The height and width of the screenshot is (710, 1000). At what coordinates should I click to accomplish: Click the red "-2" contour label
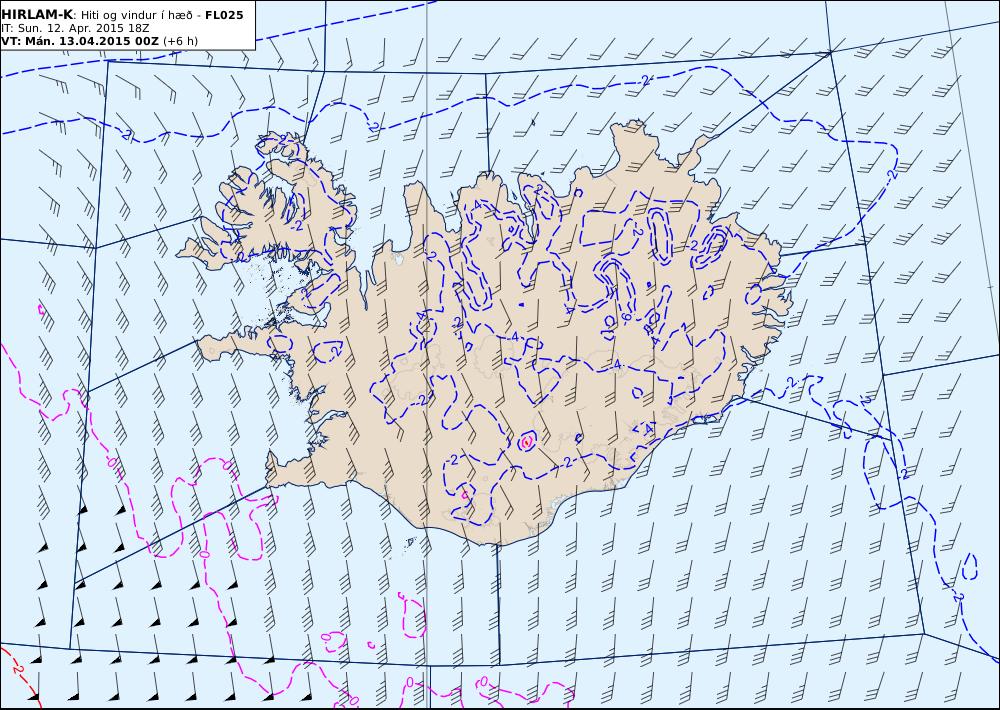[x=17, y=669]
